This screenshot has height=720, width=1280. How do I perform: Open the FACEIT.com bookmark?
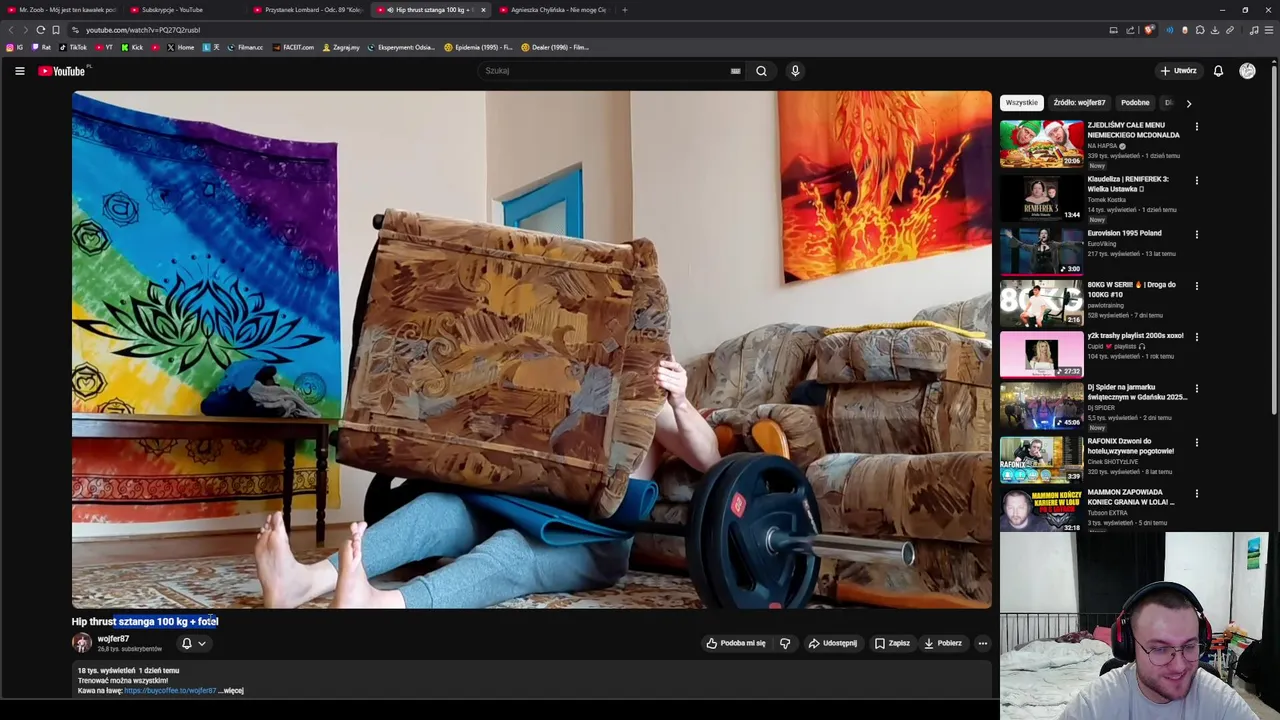pyautogui.click(x=293, y=47)
